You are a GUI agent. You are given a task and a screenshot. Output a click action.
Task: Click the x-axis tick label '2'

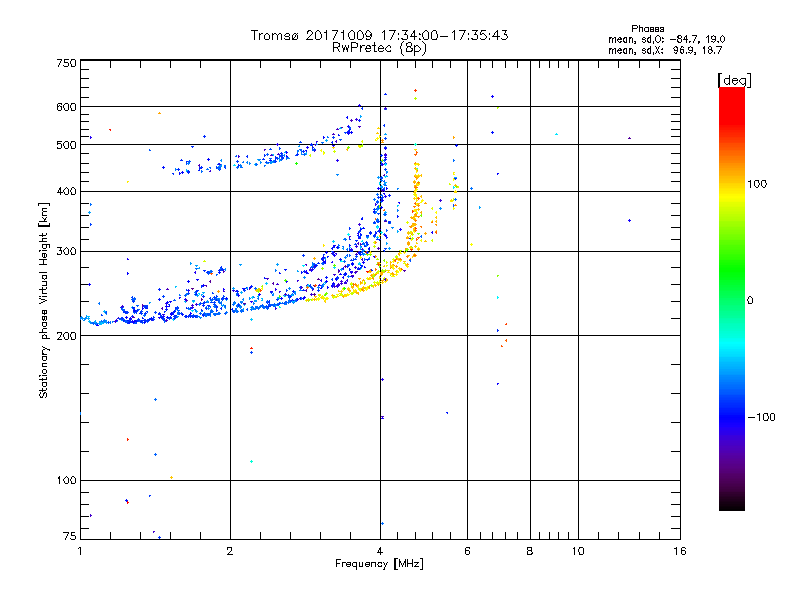(x=230, y=551)
